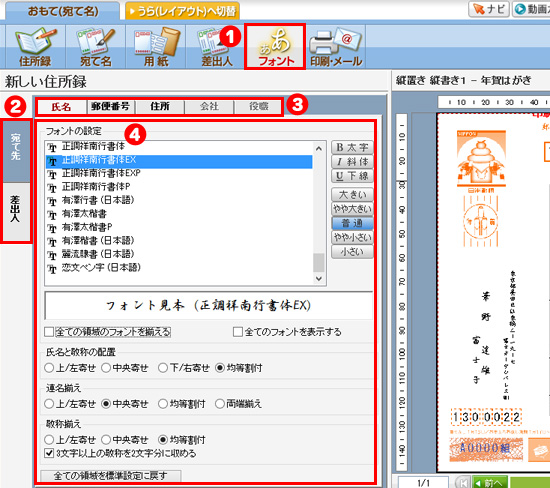550x488 pixels.
Task: Click the font list scroll-down arrow
Action: click(x=319, y=279)
